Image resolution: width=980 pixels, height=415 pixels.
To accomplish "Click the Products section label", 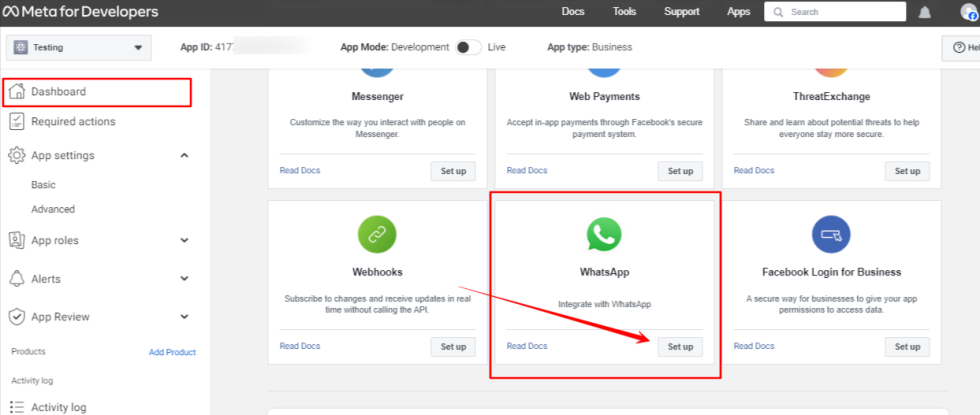I will (28, 351).
